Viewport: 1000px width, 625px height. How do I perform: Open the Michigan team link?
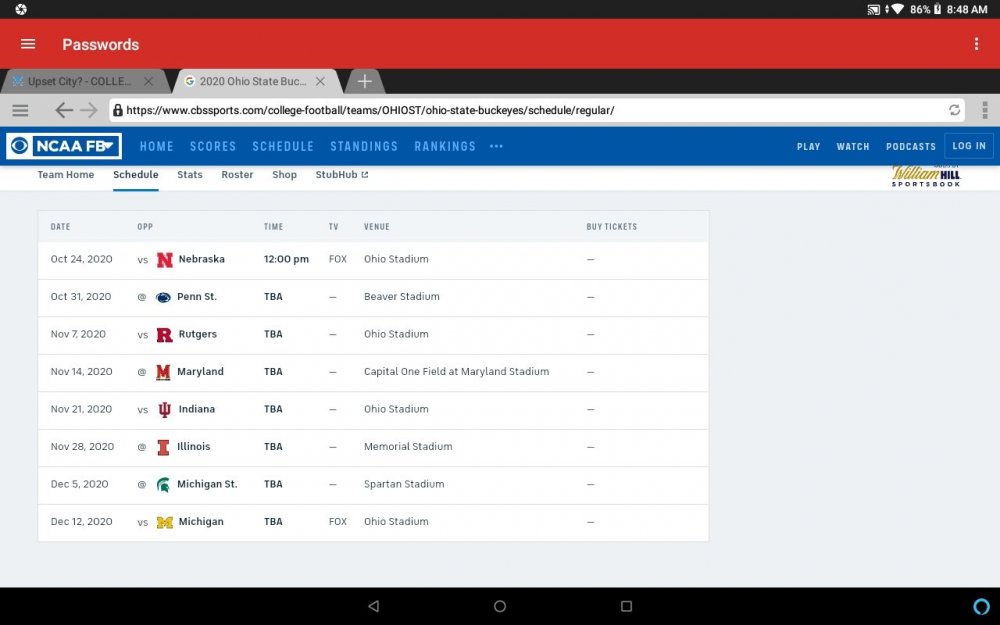(x=201, y=522)
